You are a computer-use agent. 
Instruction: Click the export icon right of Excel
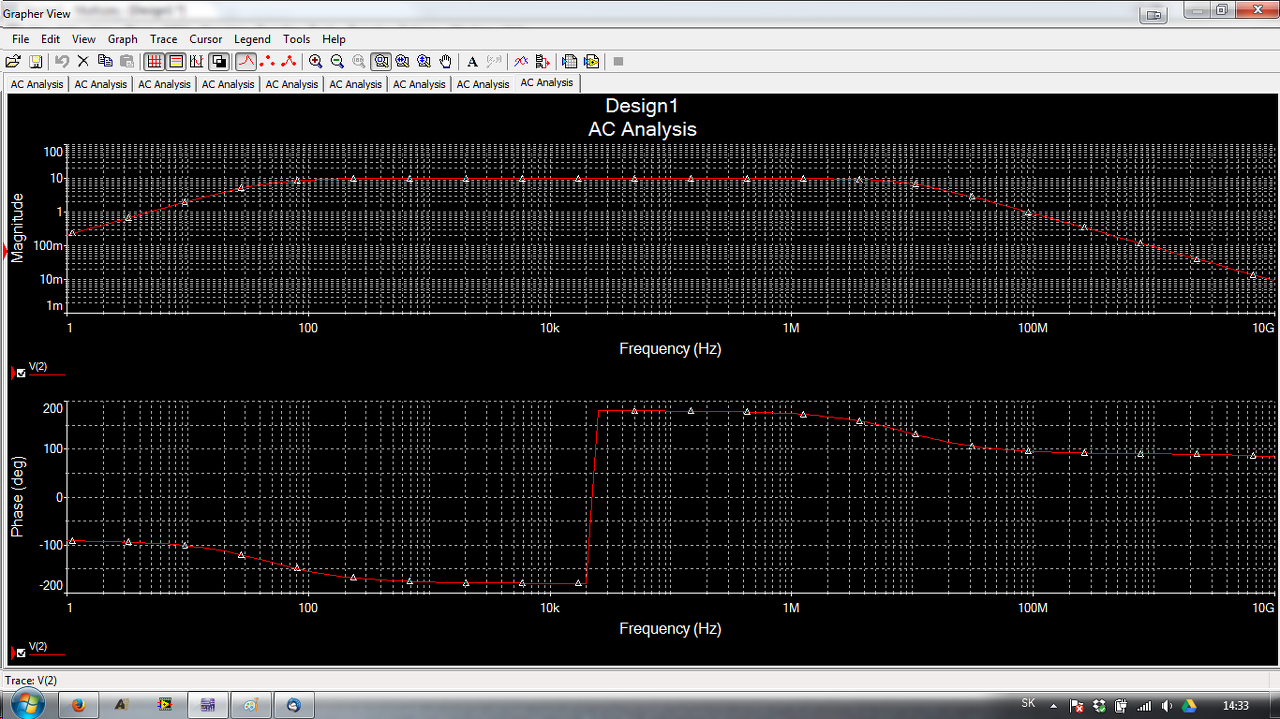click(x=591, y=61)
